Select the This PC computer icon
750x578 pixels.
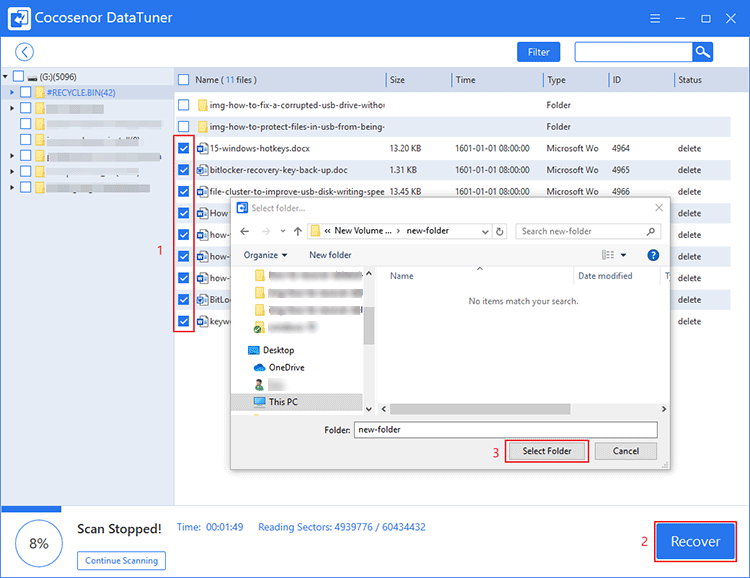click(259, 401)
